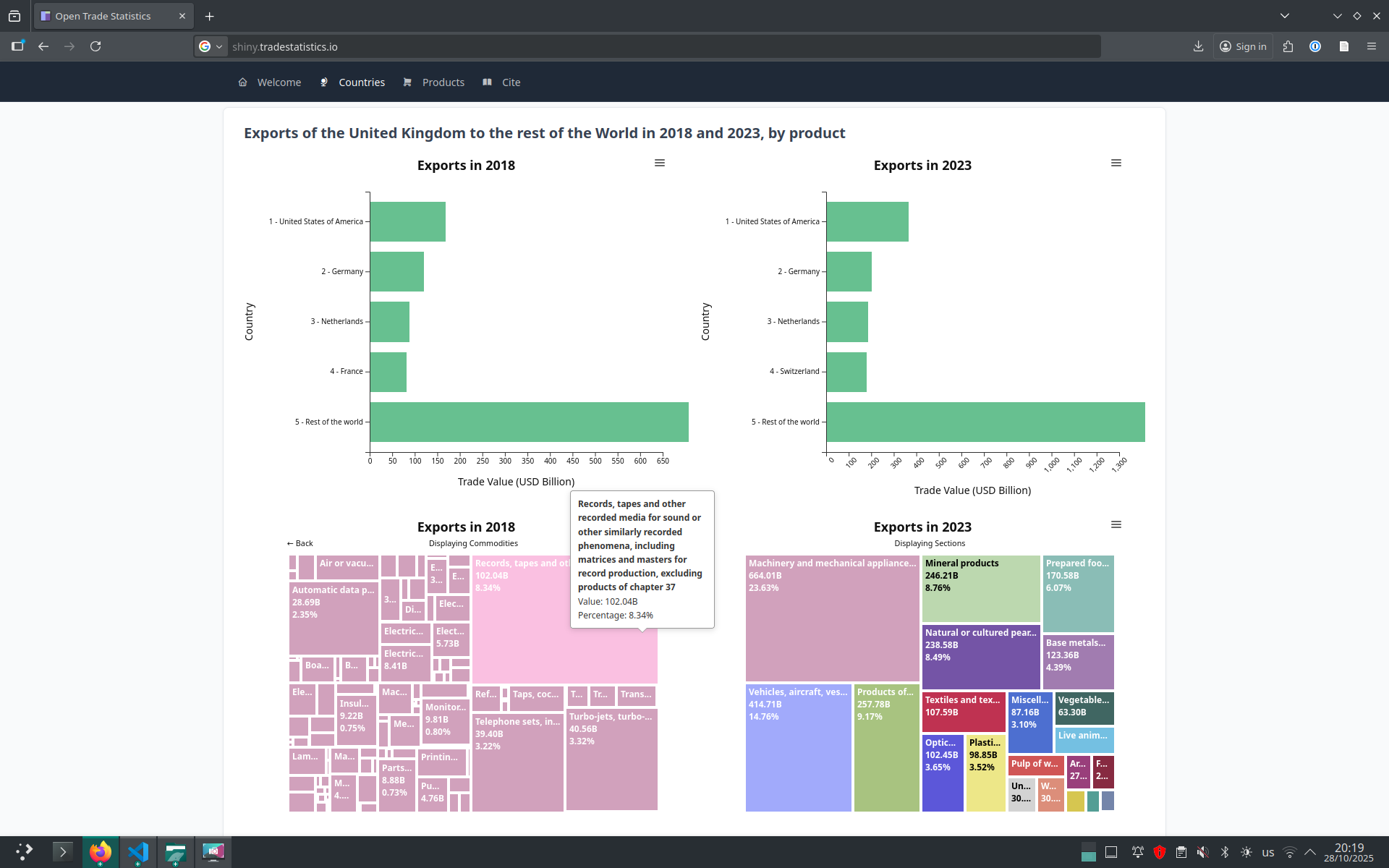
Task: Click the 1Password extension icon
Action: click(1315, 46)
